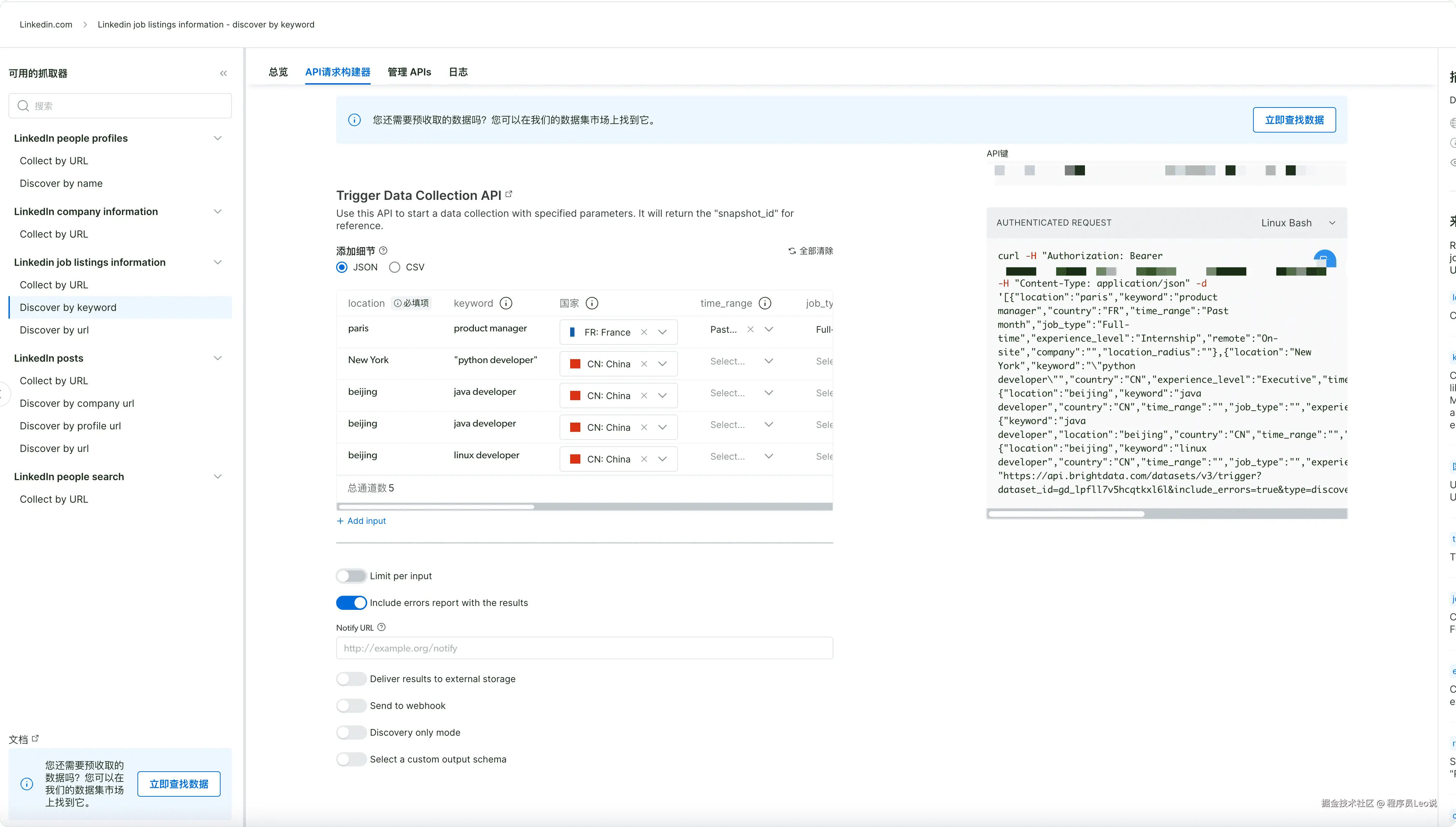Switch to the 总览 tab
The width and height of the screenshot is (1456, 827).
point(278,72)
